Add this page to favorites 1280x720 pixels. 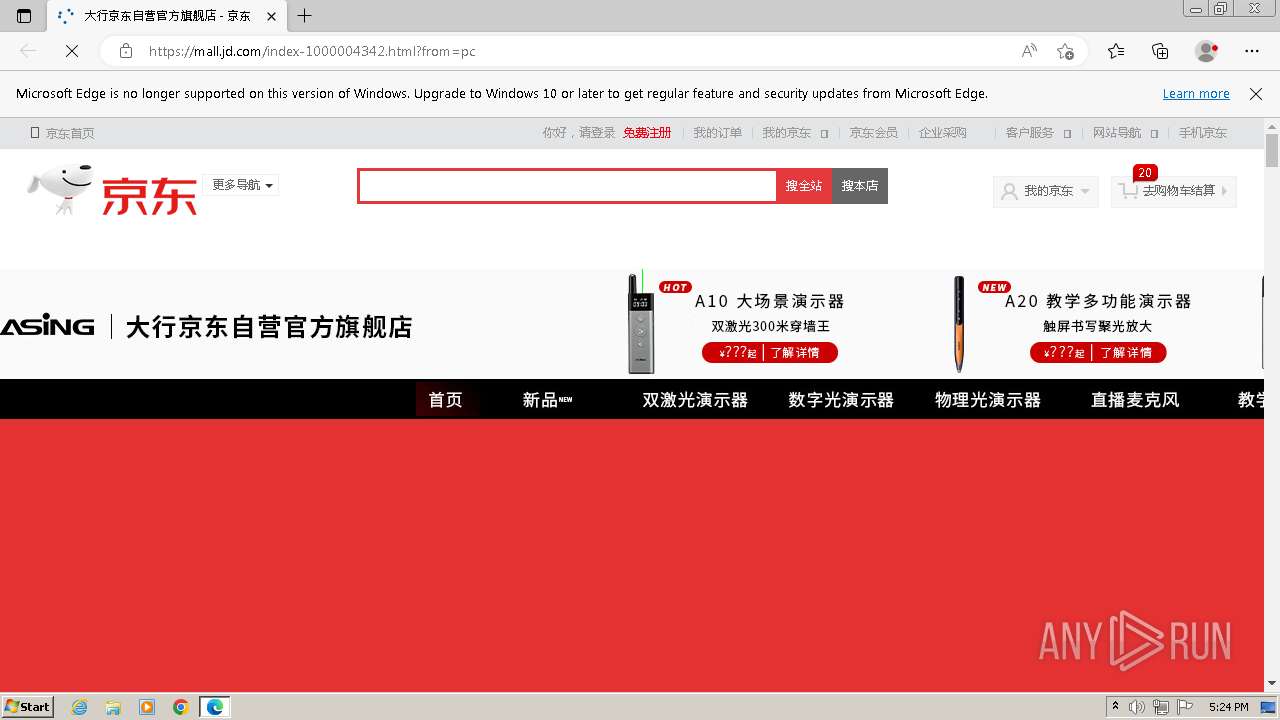coord(1065,51)
